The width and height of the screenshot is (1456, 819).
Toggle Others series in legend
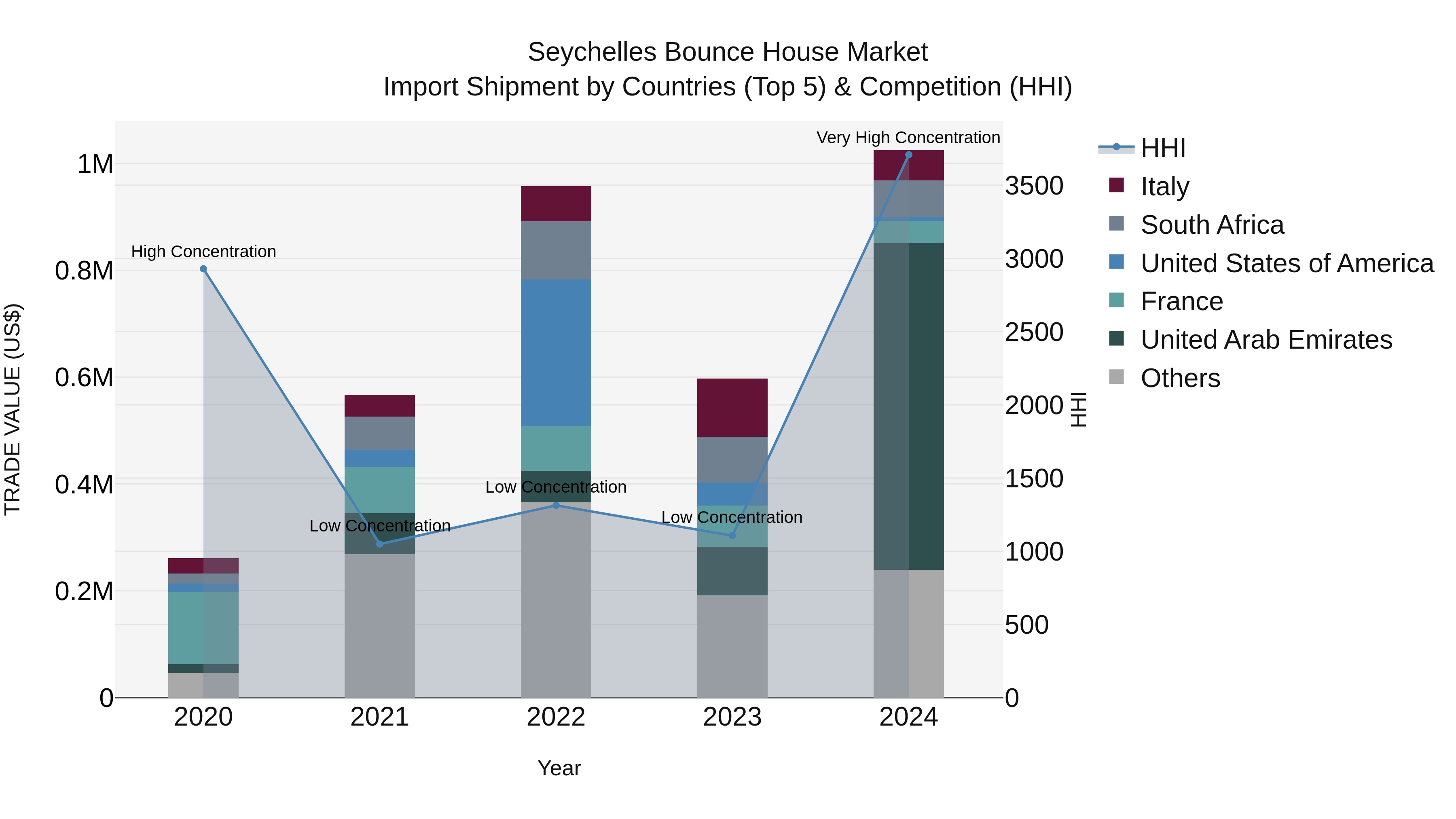(1164, 378)
